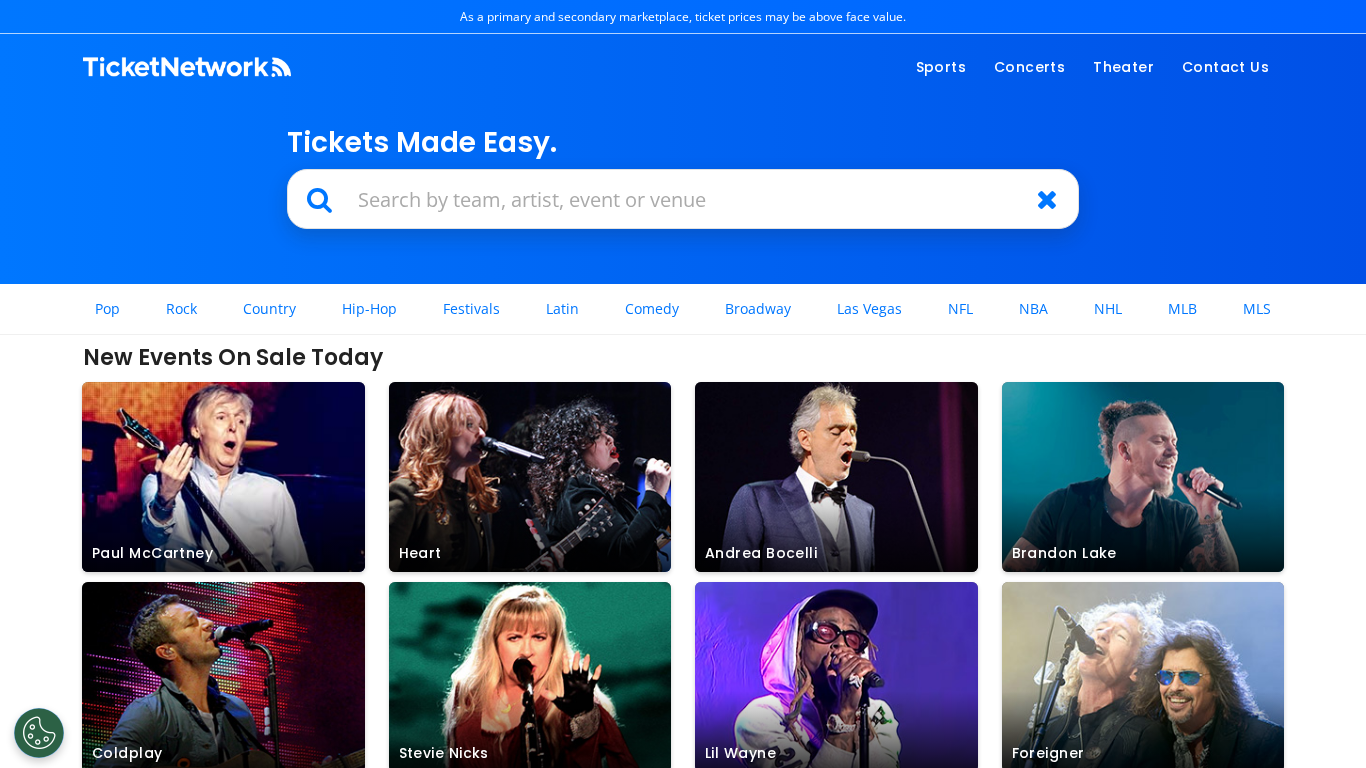Clear the search field using the X icon

pos(1046,199)
